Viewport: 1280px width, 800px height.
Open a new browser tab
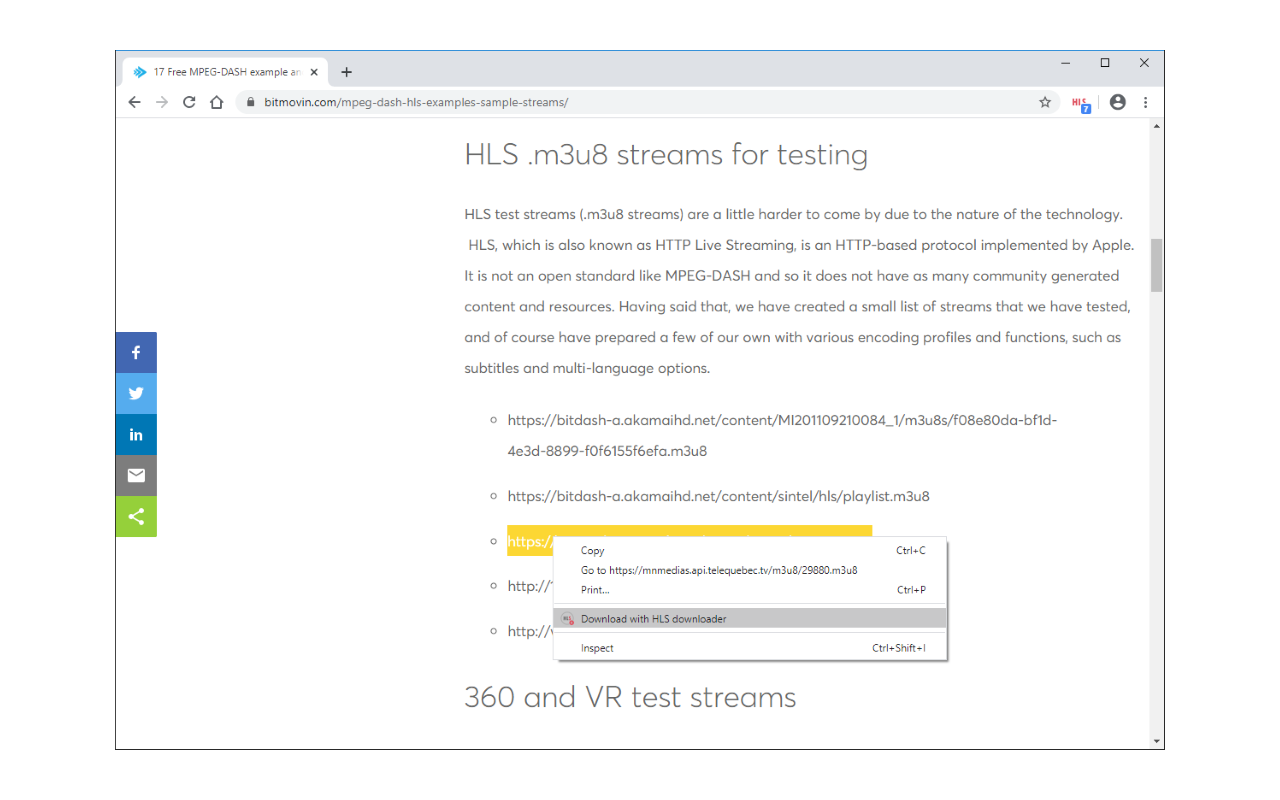point(346,71)
